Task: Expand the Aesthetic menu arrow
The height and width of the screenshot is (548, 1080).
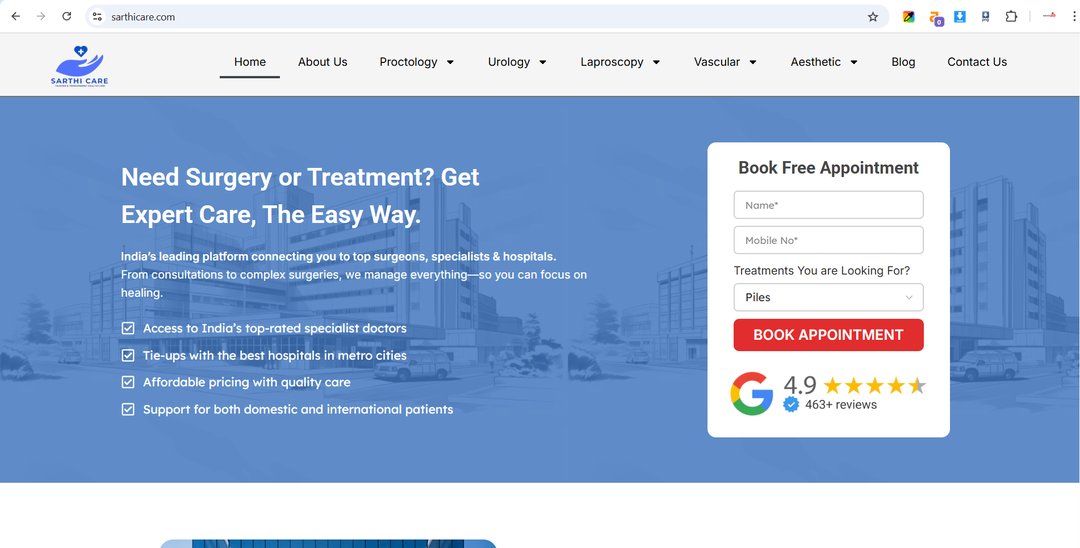Action: tap(853, 62)
